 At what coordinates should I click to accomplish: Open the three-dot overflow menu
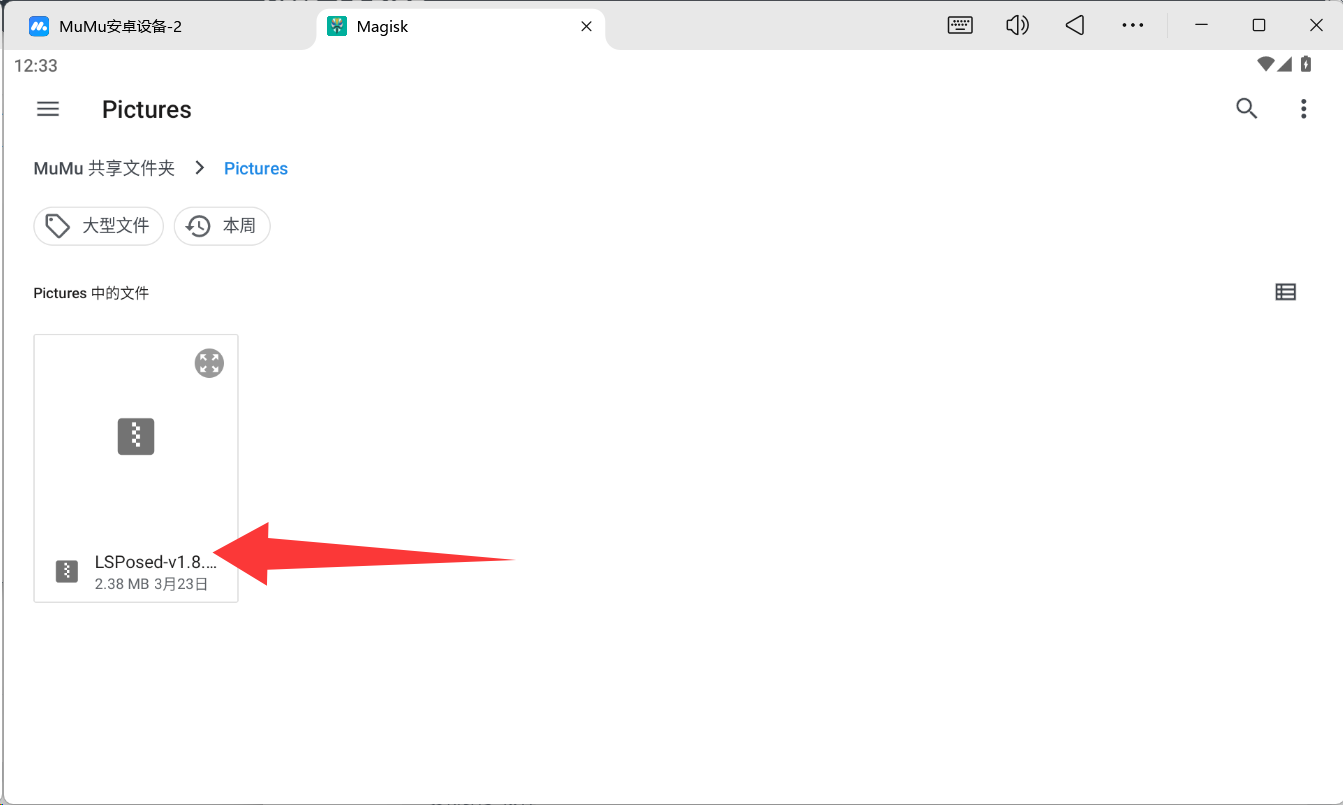tap(1303, 109)
